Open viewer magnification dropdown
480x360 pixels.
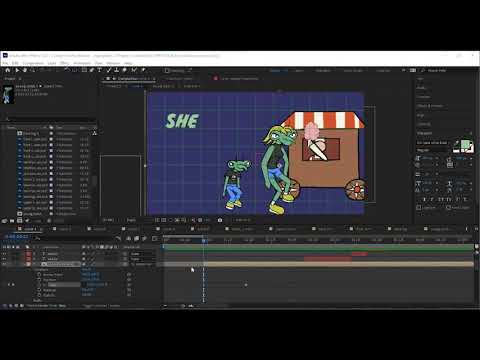pos(109,220)
